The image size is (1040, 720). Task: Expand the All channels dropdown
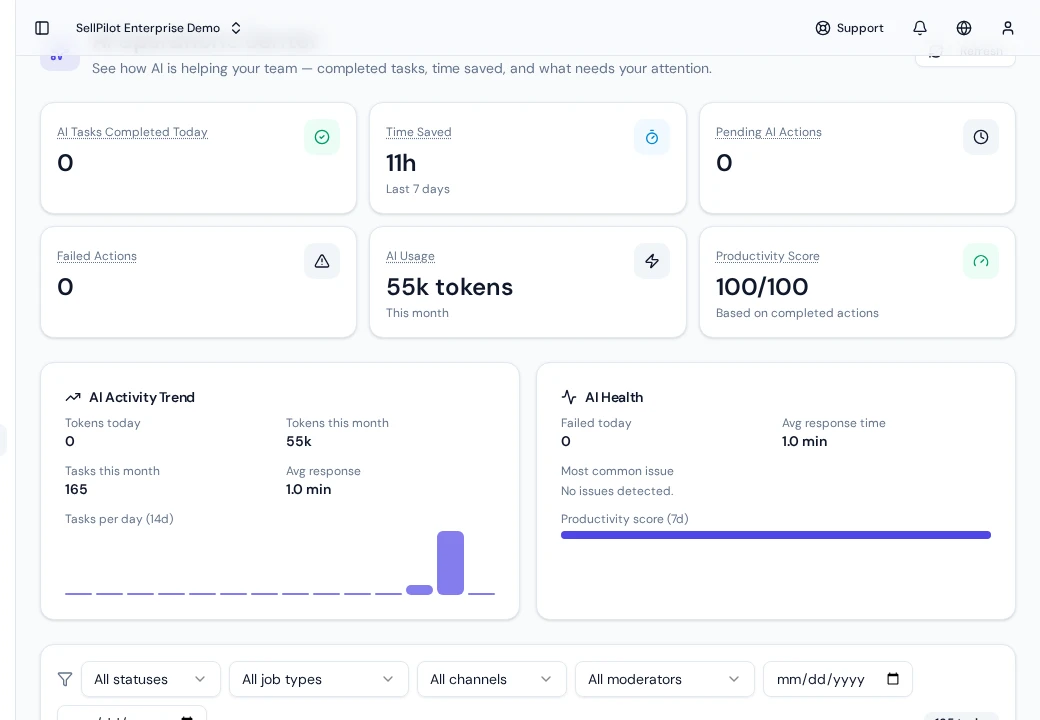[x=491, y=679]
